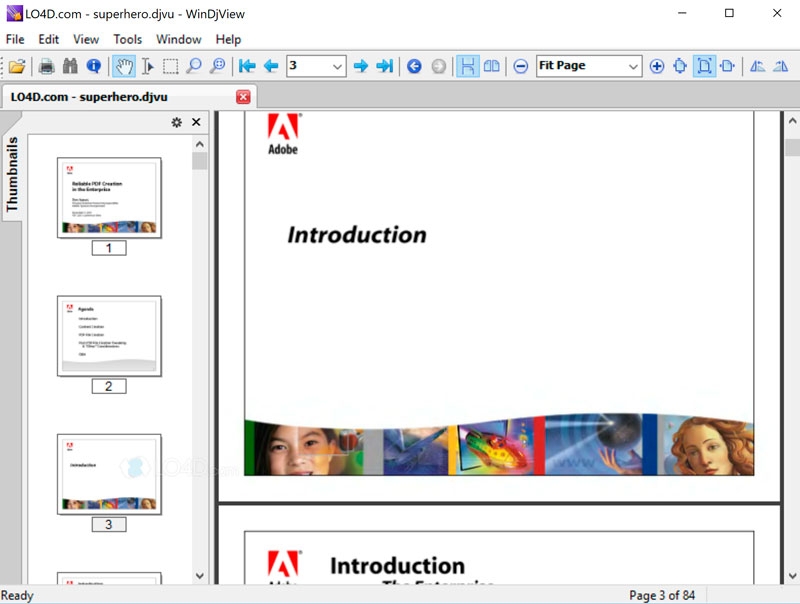Go to the first page
The width and height of the screenshot is (800, 604).
coord(247,66)
